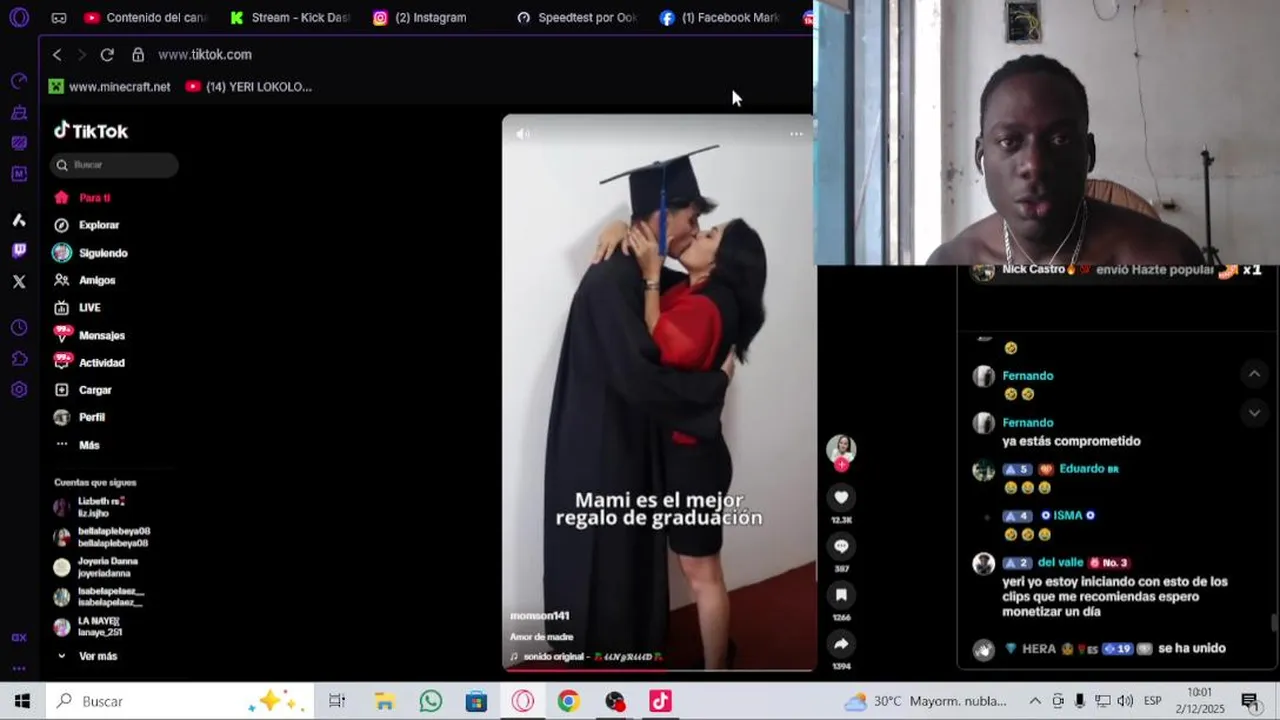Open Google Chrome from taskbar
The image size is (1280, 720).
[568, 701]
